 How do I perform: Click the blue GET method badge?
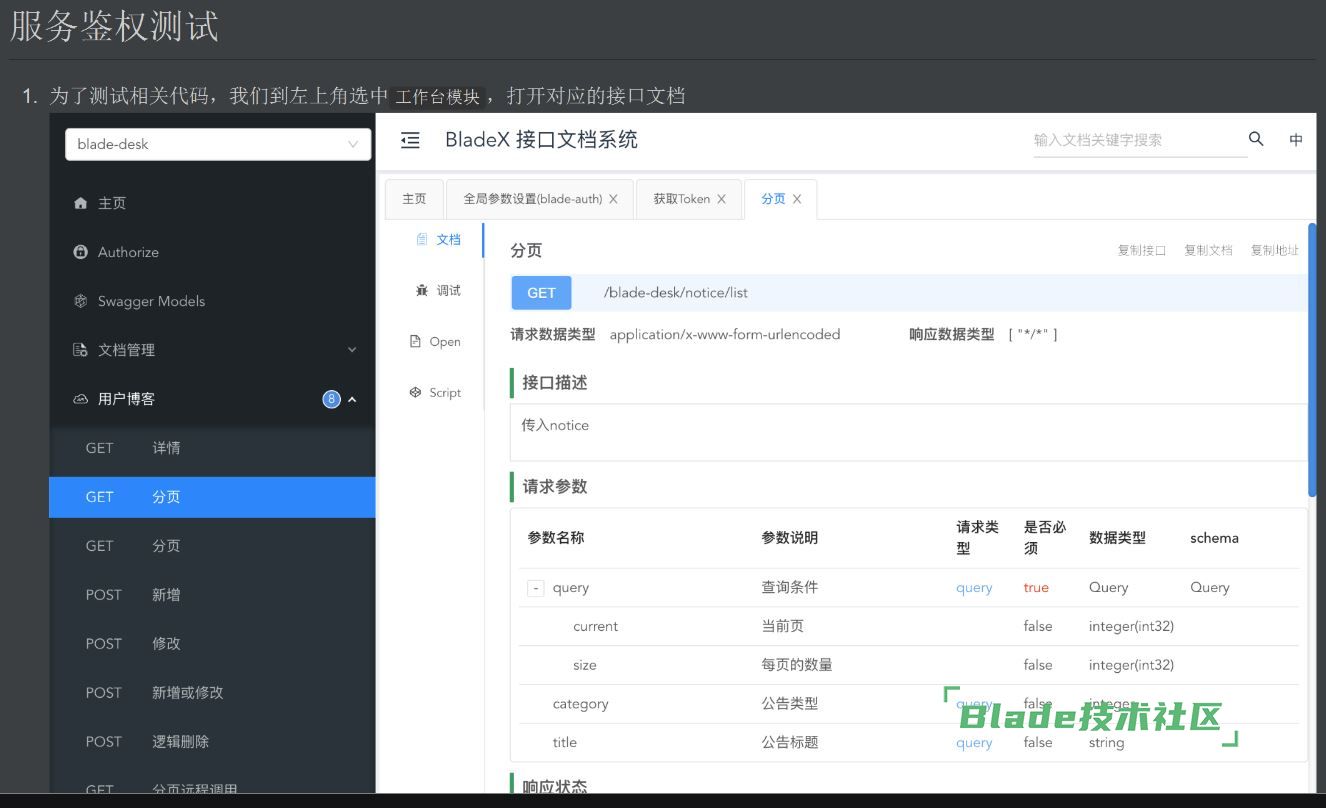[541, 293]
